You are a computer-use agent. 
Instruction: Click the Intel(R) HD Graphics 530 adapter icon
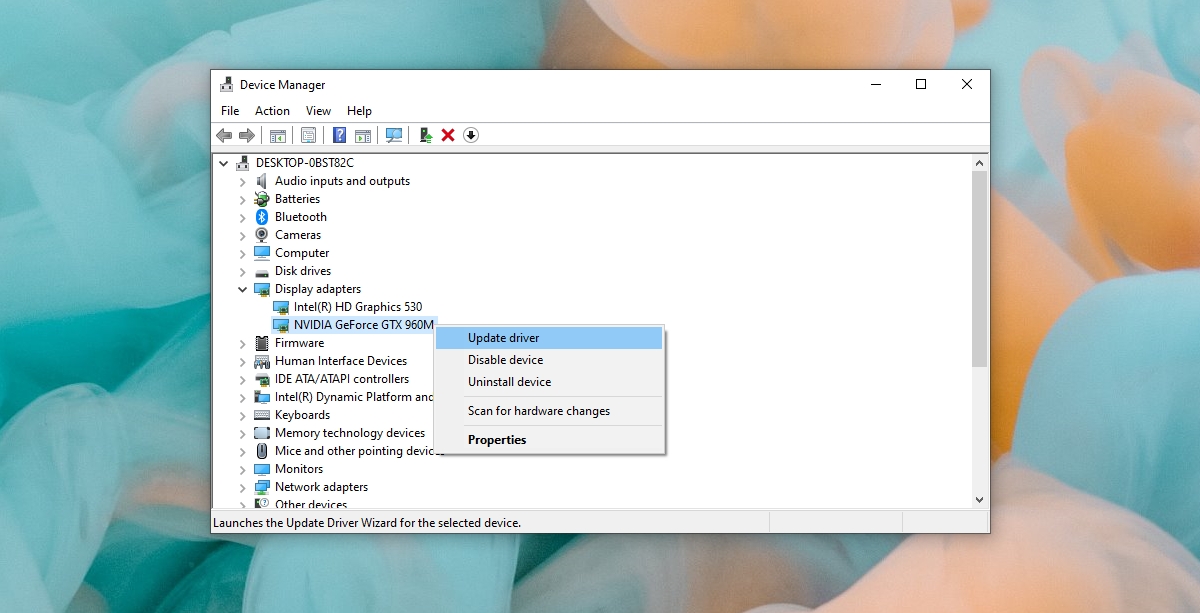[281, 307]
